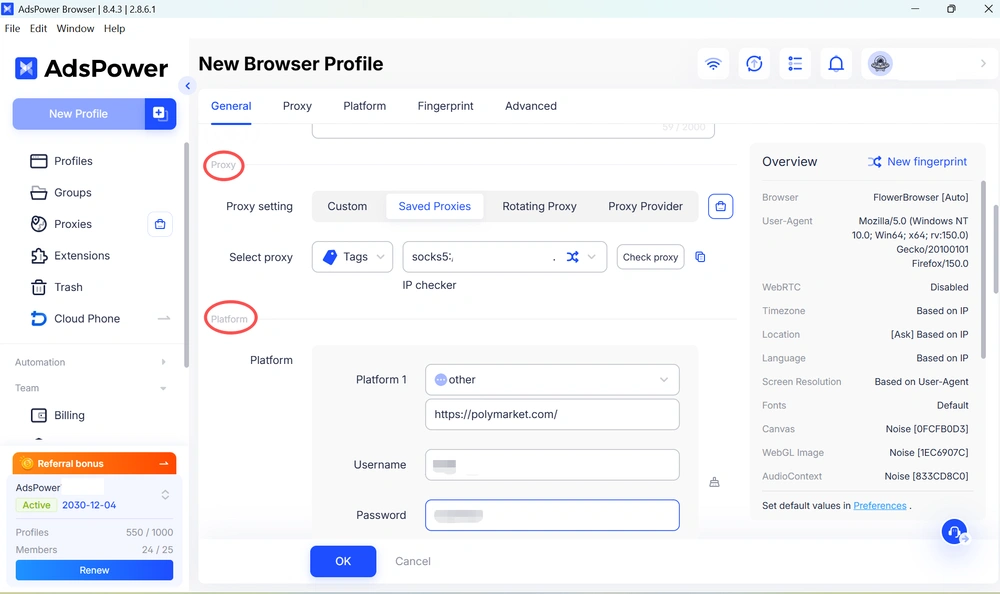This screenshot has height=594, width=1000.
Task: Click the New Profile button
Action: pyautogui.click(x=78, y=114)
